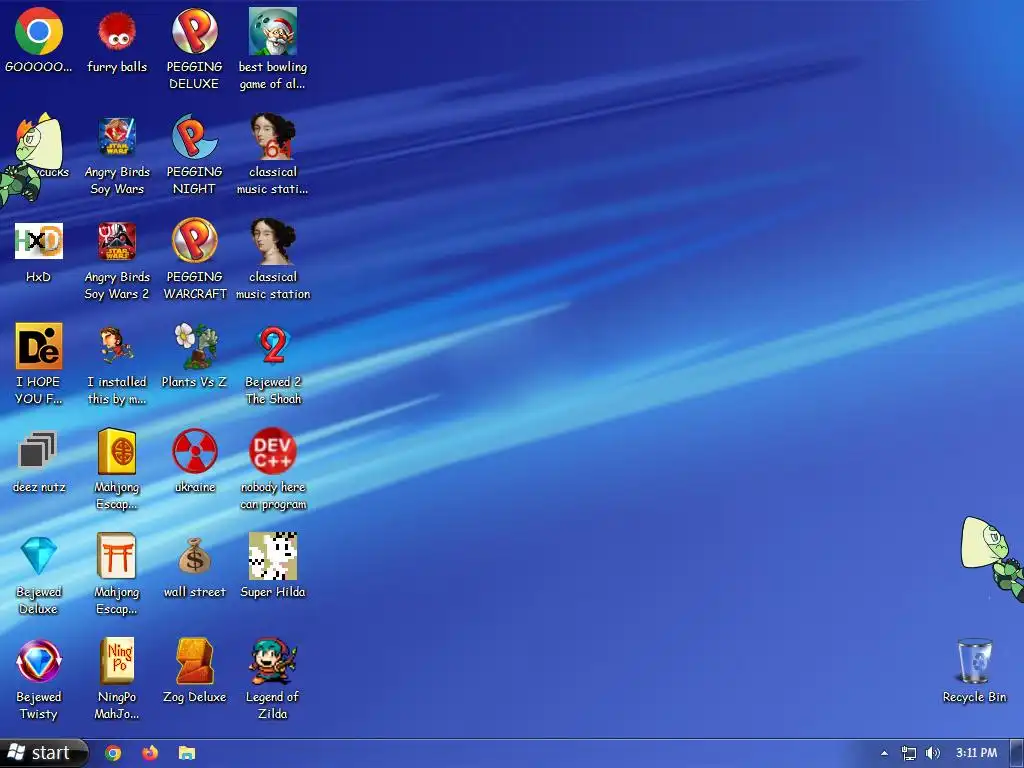Launch Firefox from the taskbar

[x=150, y=753]
